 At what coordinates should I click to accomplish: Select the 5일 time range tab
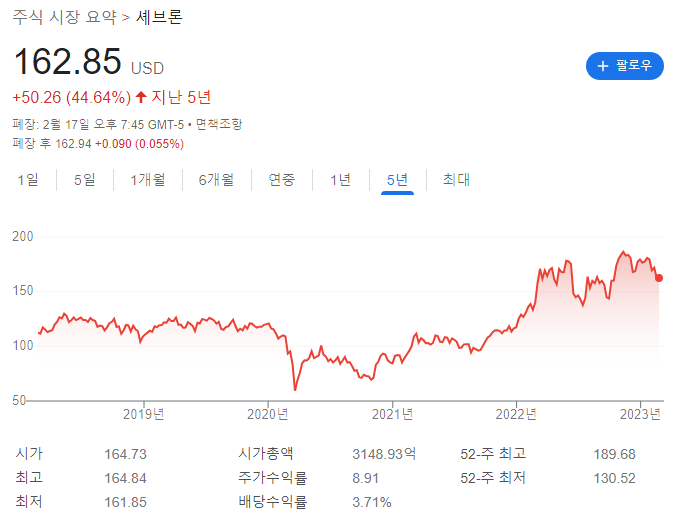tap(85, 180)
